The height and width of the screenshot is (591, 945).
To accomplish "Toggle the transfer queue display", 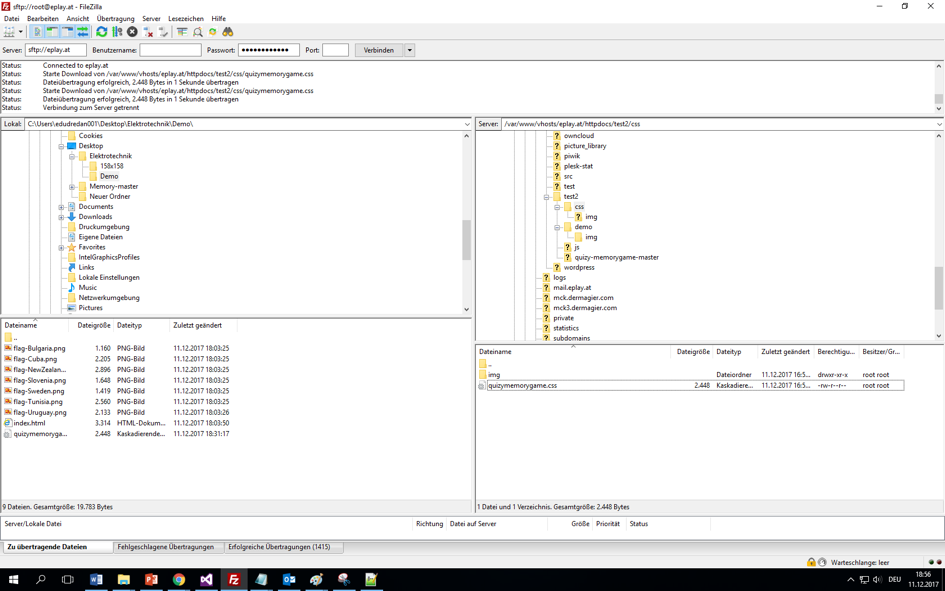I will [83, 32].
